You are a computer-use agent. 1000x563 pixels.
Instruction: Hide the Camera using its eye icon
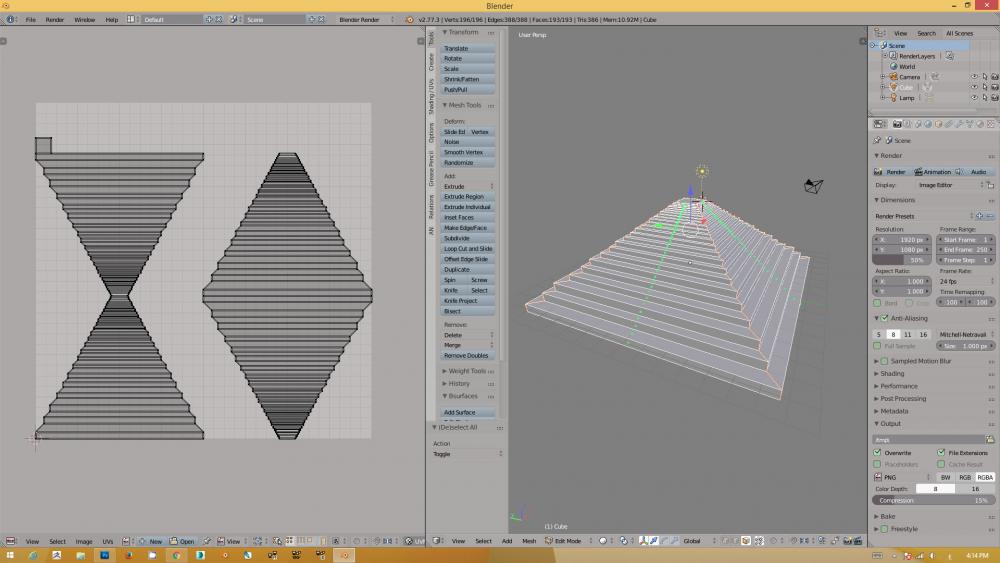pyautogui.click(x=974, y=76)
